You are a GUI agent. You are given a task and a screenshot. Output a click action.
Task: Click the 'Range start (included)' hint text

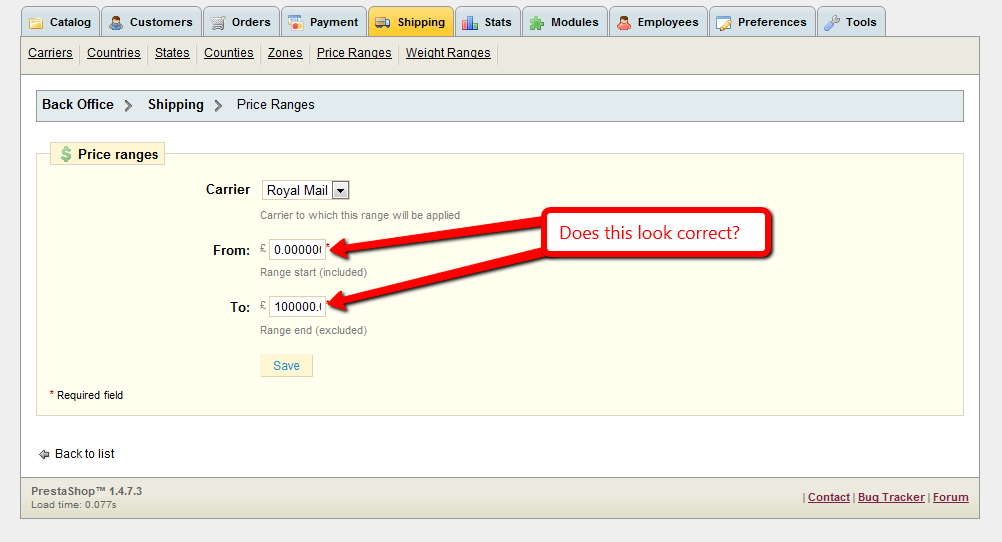point(314,272)
